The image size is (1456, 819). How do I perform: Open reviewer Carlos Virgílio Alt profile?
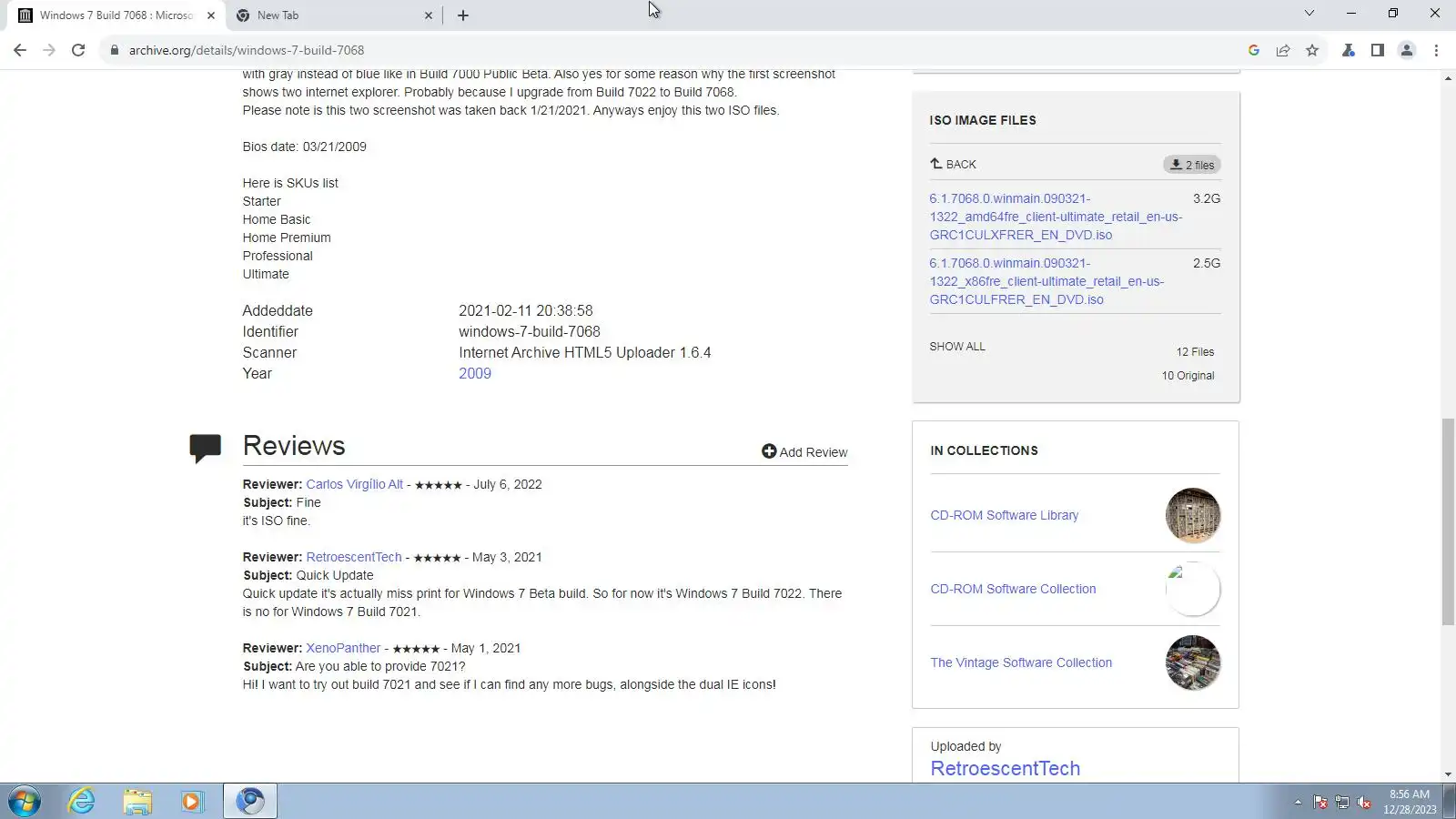[x=354, y=485]
